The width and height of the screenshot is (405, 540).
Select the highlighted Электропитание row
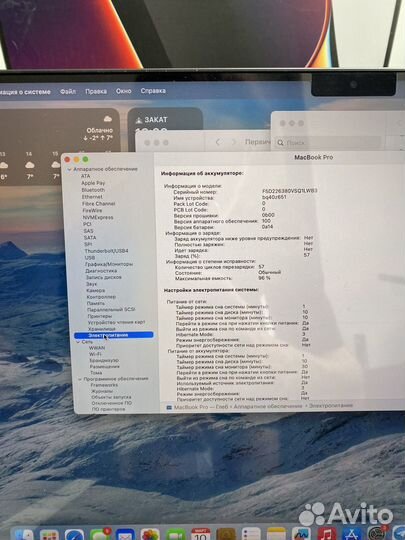click(x=114, y=335)
